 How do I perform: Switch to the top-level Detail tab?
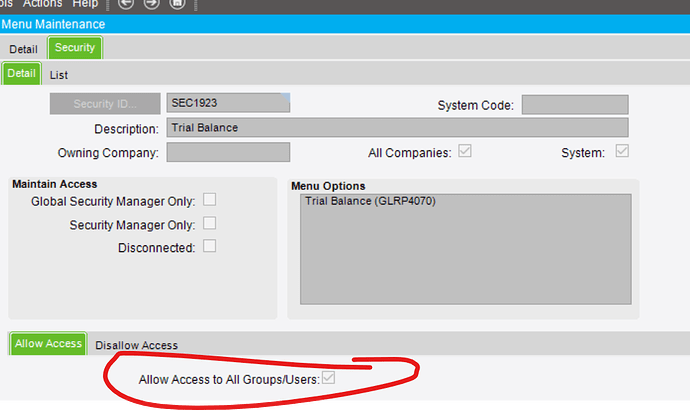coord(23,49)
